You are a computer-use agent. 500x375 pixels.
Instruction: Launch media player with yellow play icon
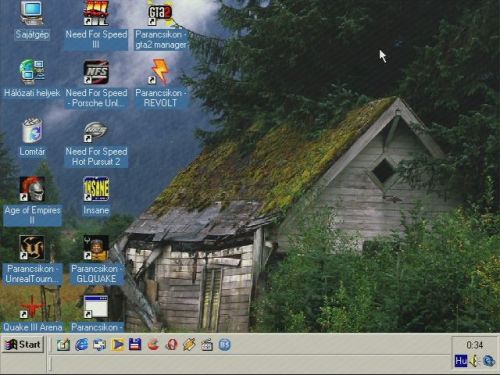pyautogui.click(x=117, y=345)
